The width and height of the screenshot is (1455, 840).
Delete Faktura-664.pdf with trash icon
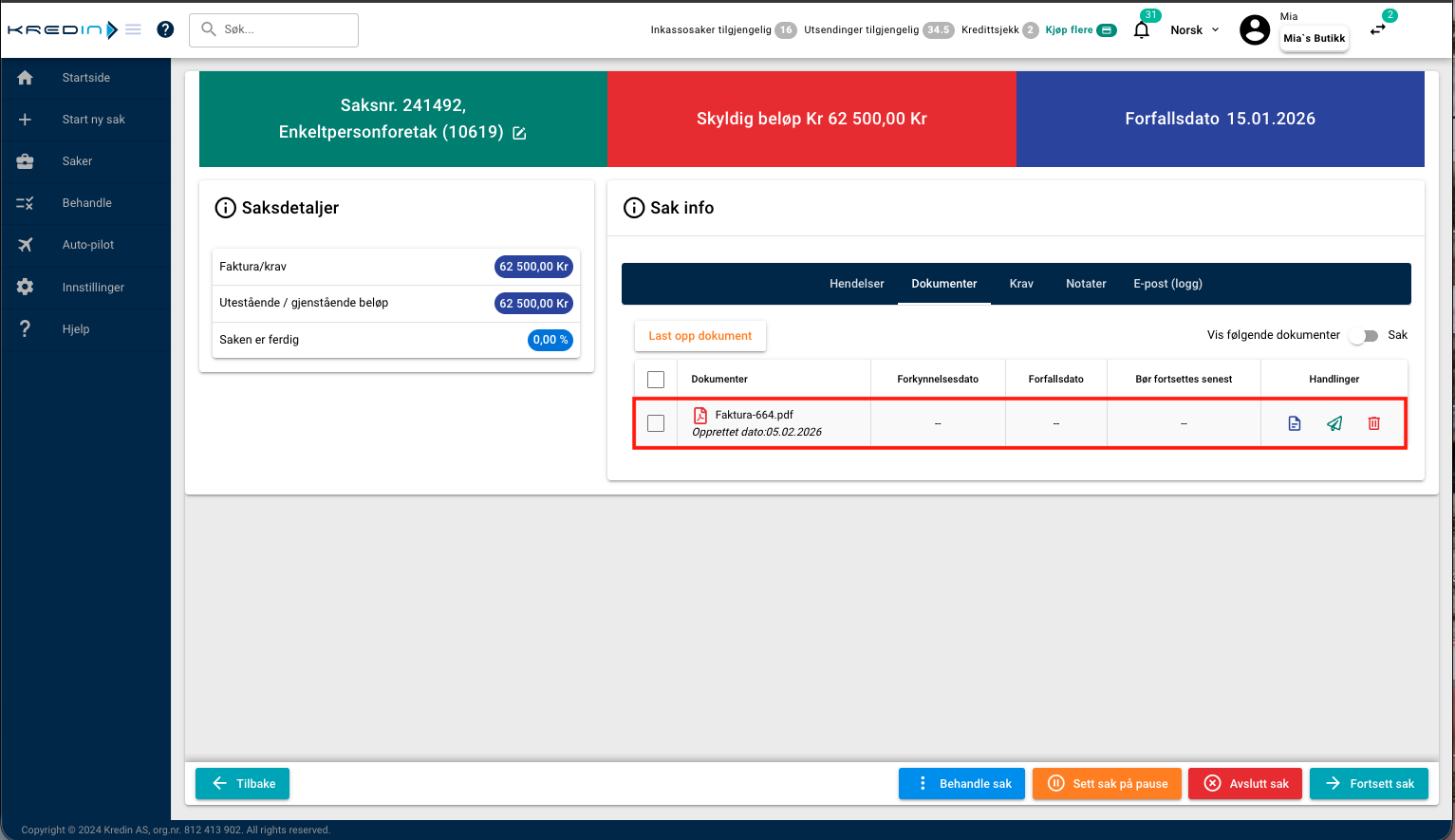[1373, 423]
